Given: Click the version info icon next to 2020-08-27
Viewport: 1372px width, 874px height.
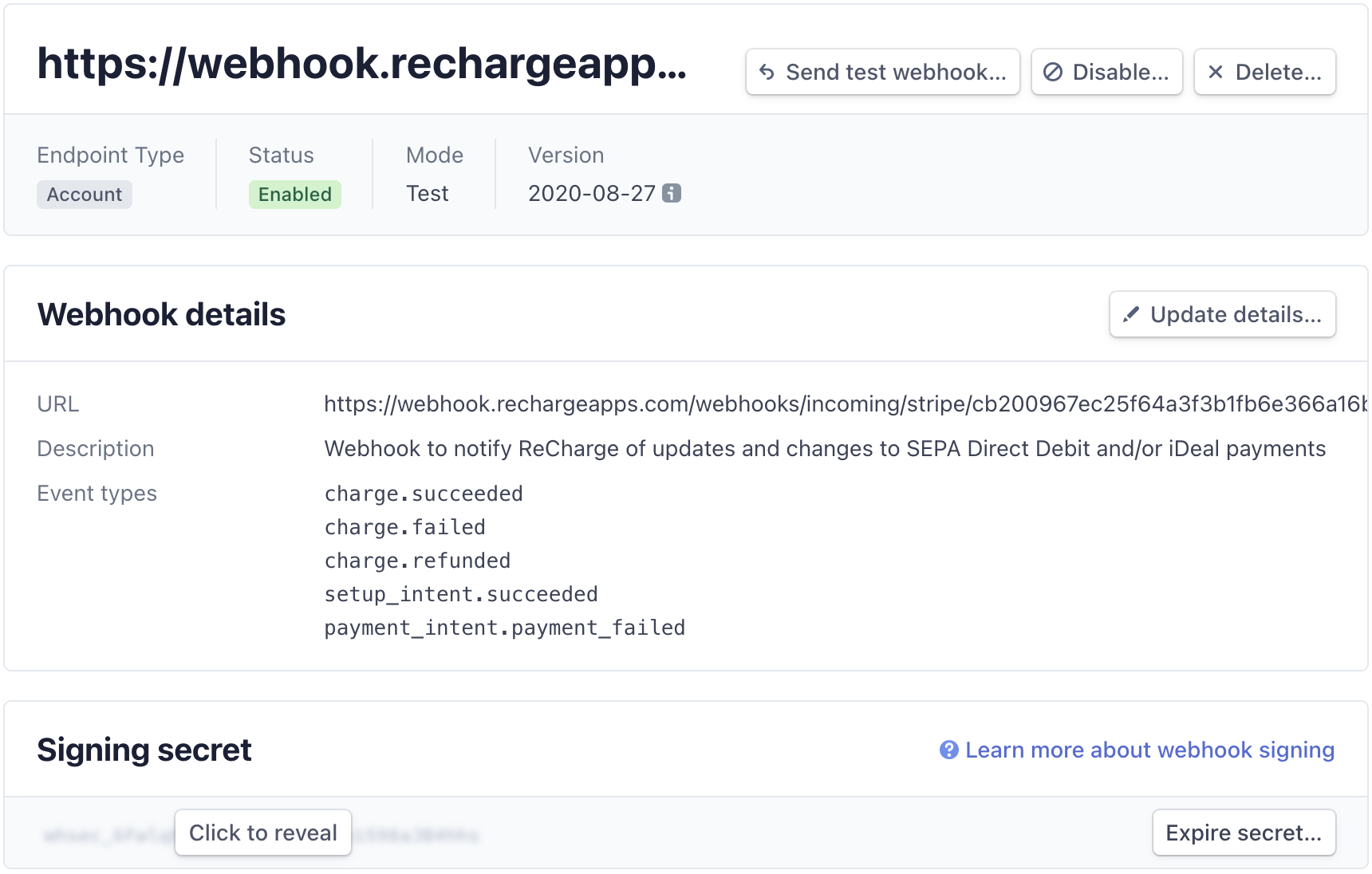Looking at the screenshot, I should click(672, 193).
